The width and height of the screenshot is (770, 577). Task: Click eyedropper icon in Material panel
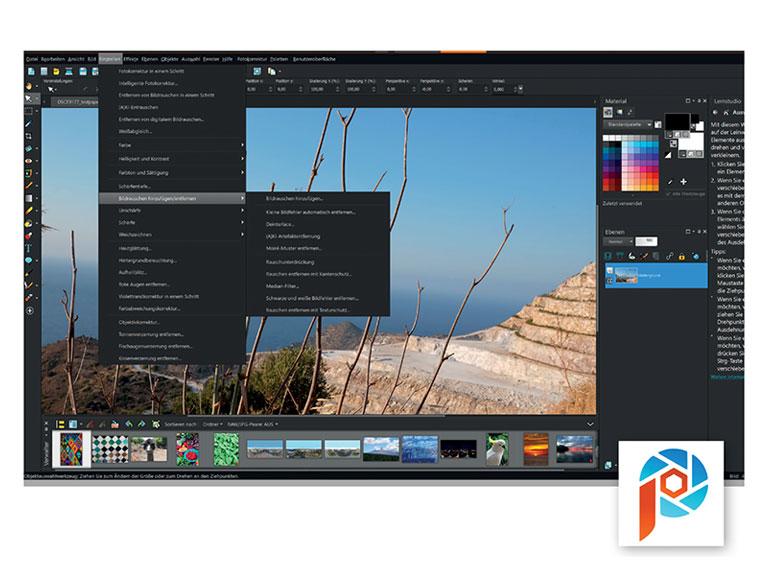670,182
